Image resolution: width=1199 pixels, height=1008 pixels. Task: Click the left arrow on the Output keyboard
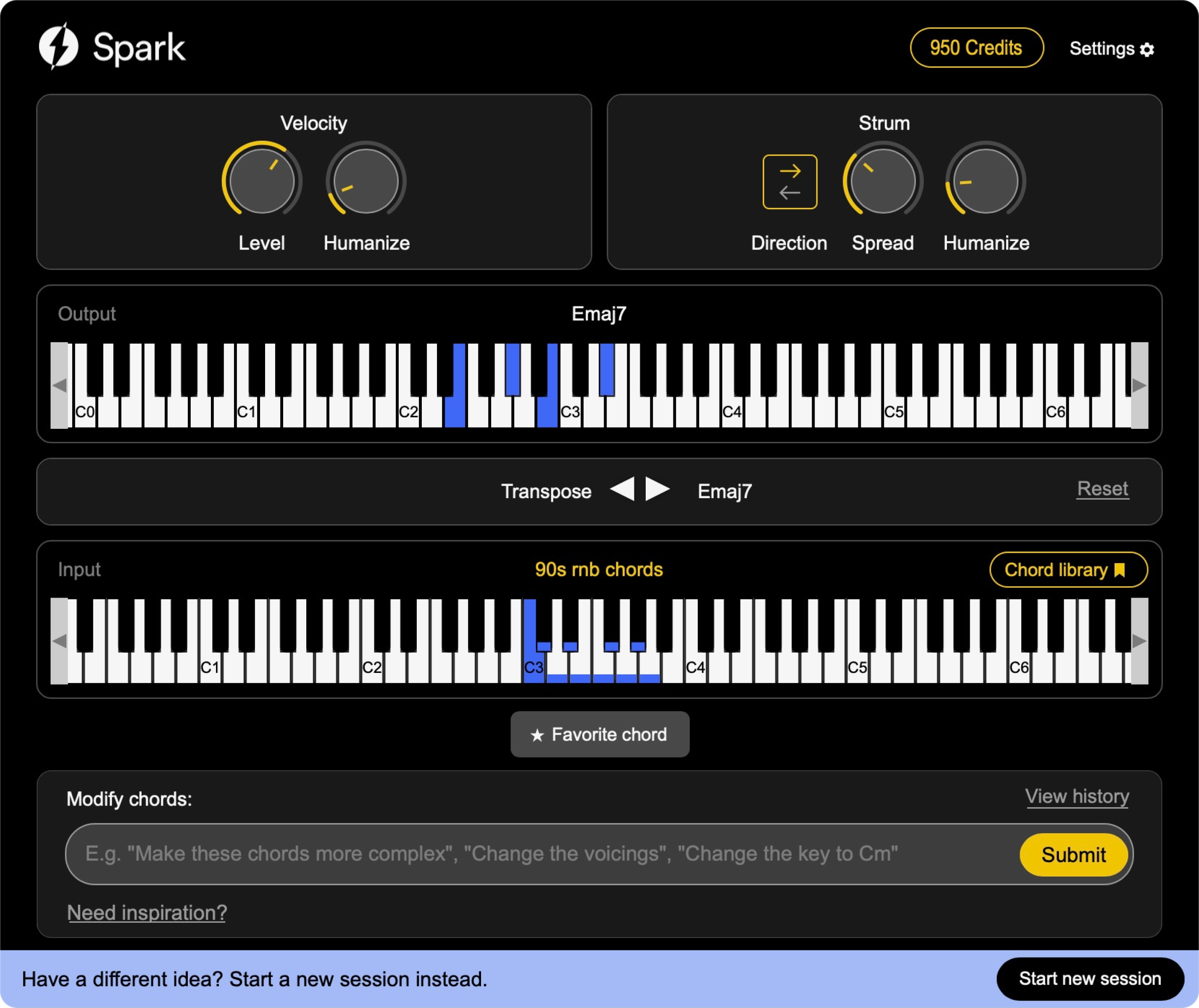click(59, 385)
